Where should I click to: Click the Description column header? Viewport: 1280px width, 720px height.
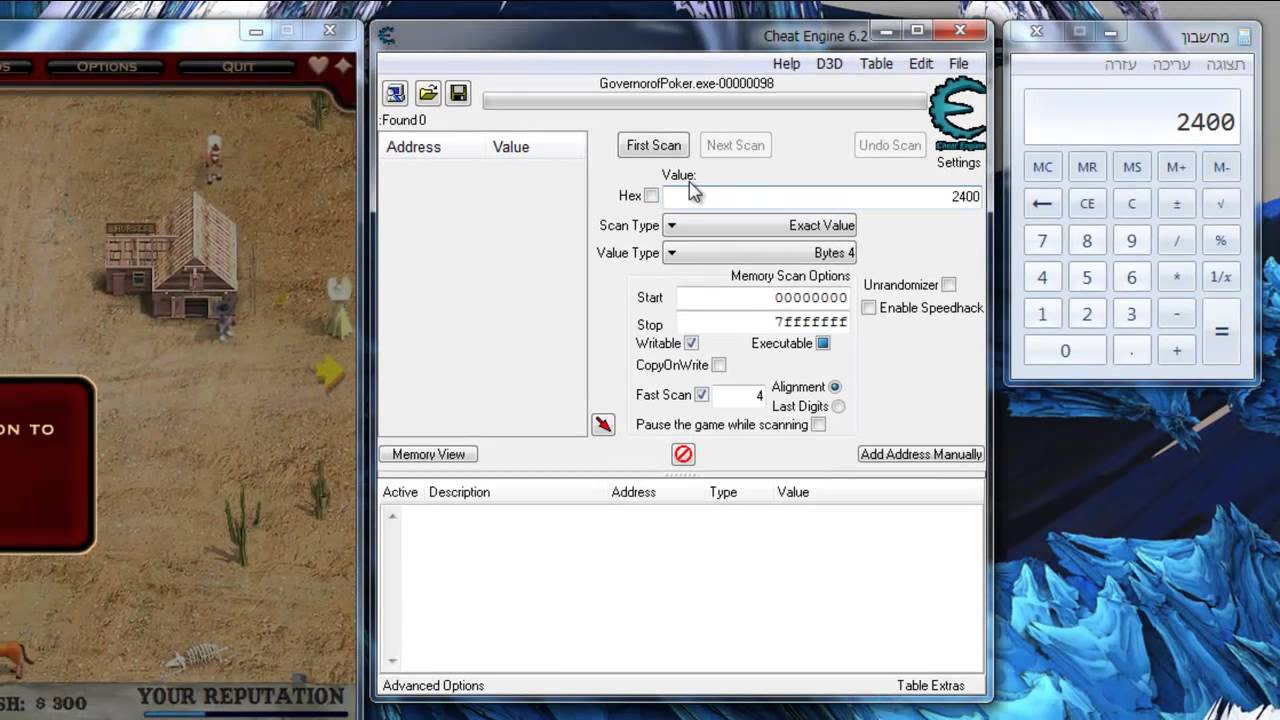click(459, 492)
